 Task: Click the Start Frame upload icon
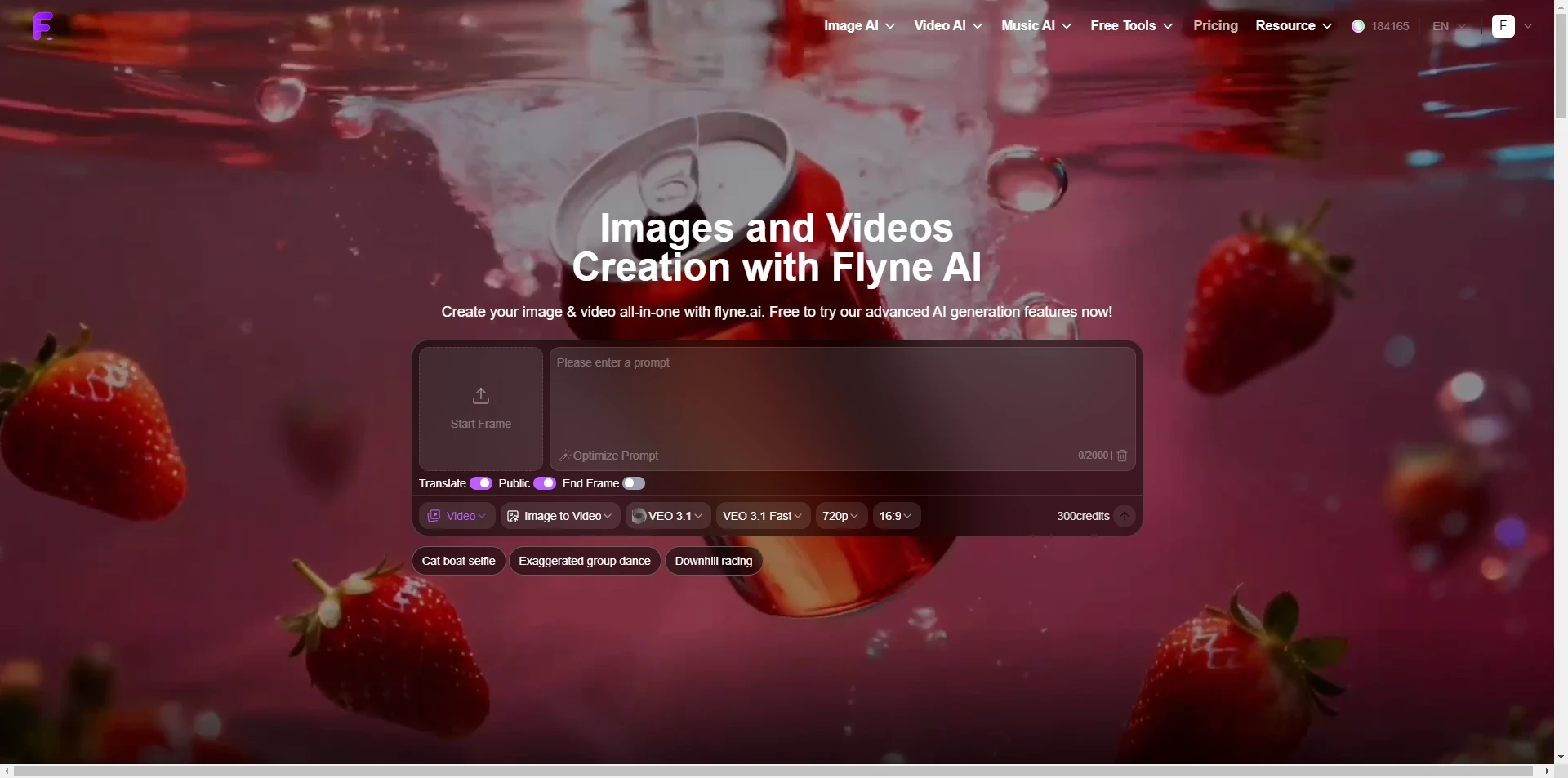tap(480, 396)
